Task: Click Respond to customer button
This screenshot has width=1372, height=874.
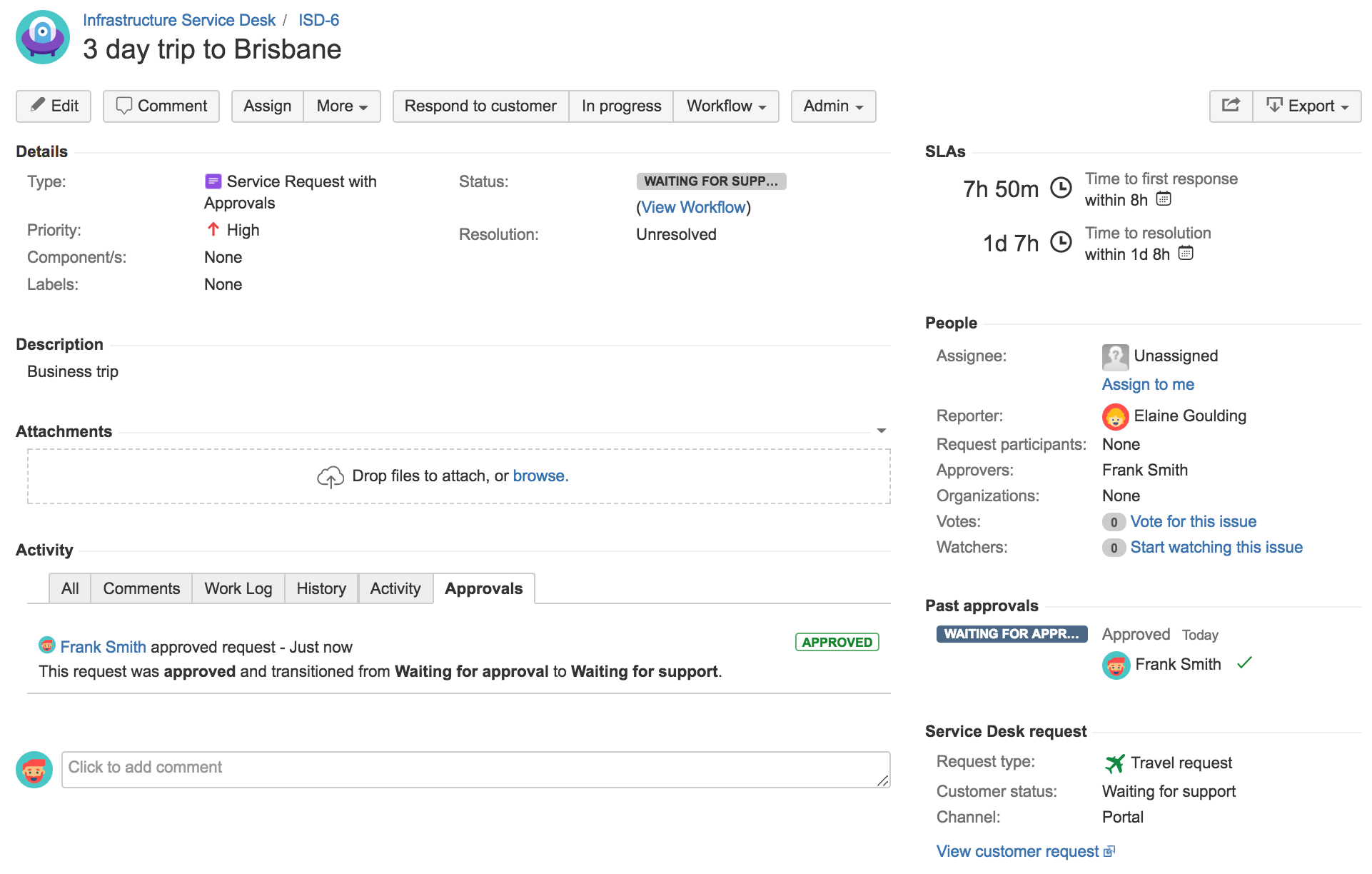Action: pos(480,106)
